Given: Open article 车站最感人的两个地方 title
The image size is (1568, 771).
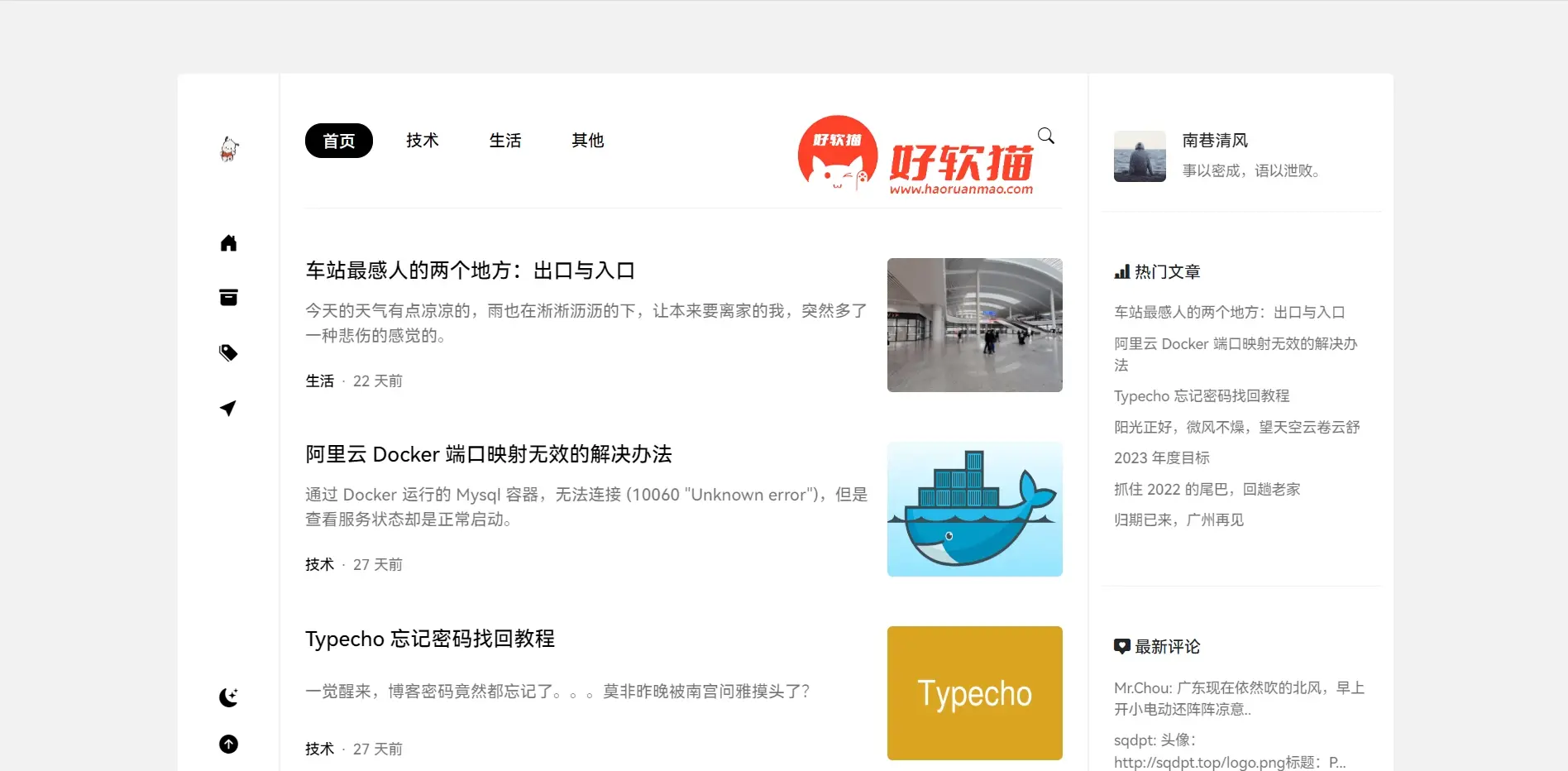Looking at the screenshot, I should [x=470, y=271].
